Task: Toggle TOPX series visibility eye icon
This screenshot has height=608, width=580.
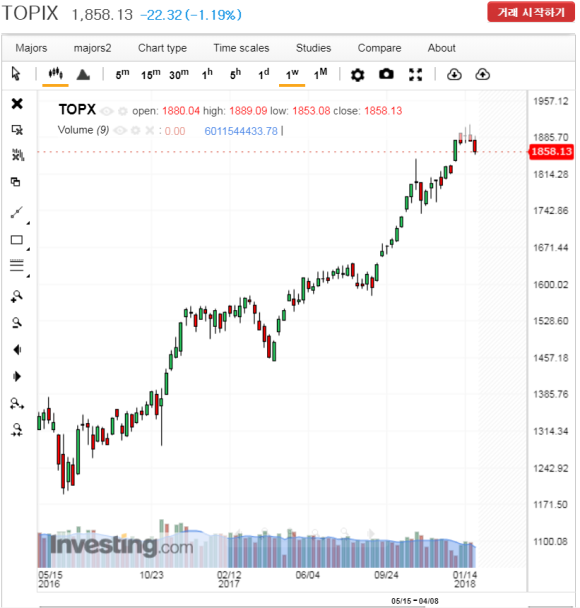Action: pos(106,111)
